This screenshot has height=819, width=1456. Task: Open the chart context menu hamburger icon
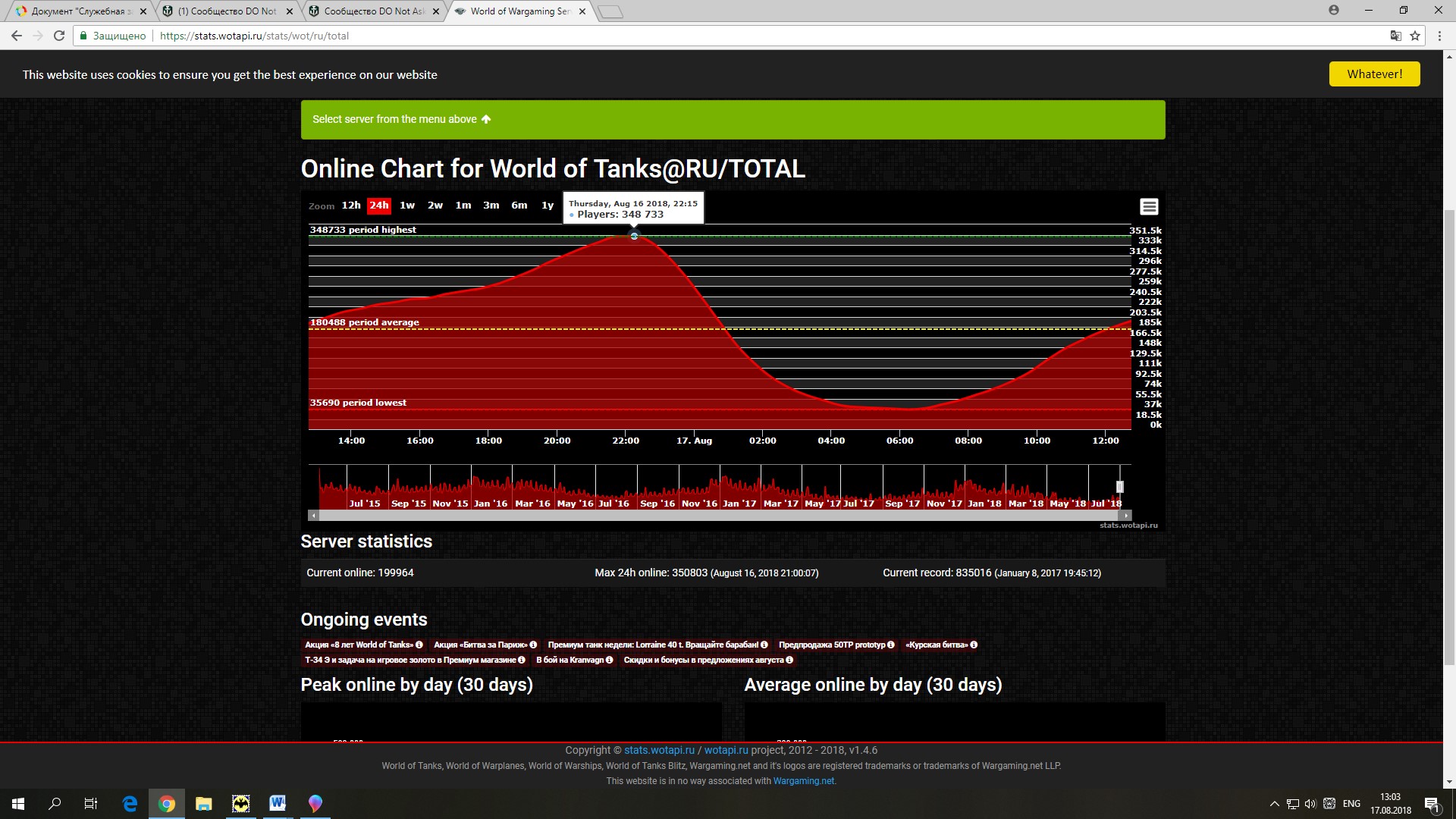1149,206
